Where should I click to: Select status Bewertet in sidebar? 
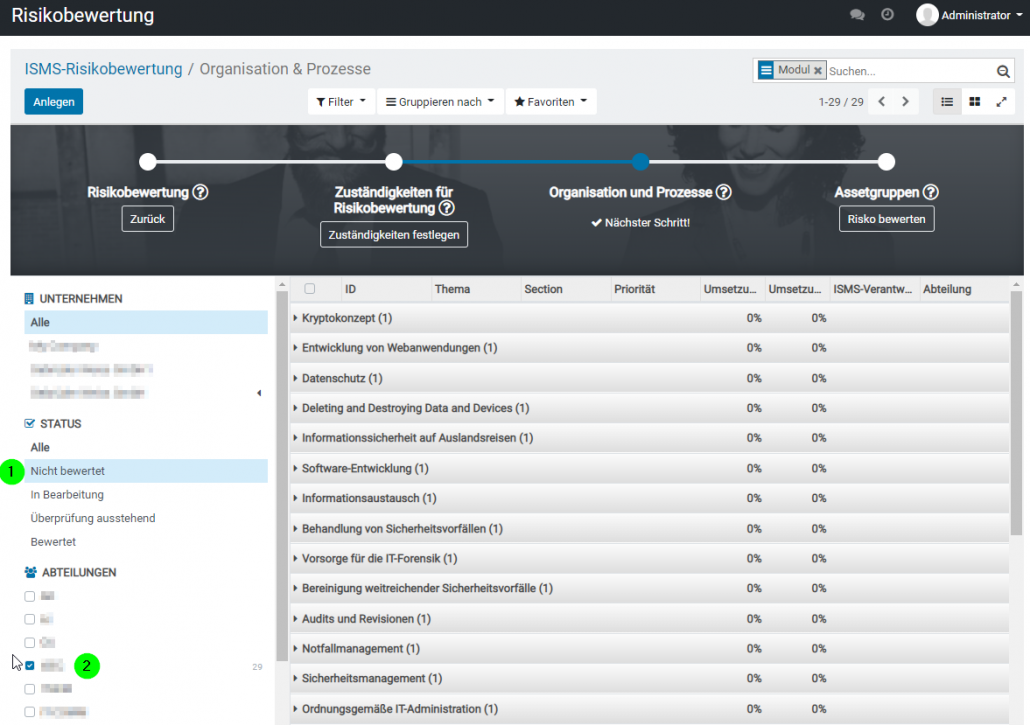pyautogui.click(x=53, y=542)
